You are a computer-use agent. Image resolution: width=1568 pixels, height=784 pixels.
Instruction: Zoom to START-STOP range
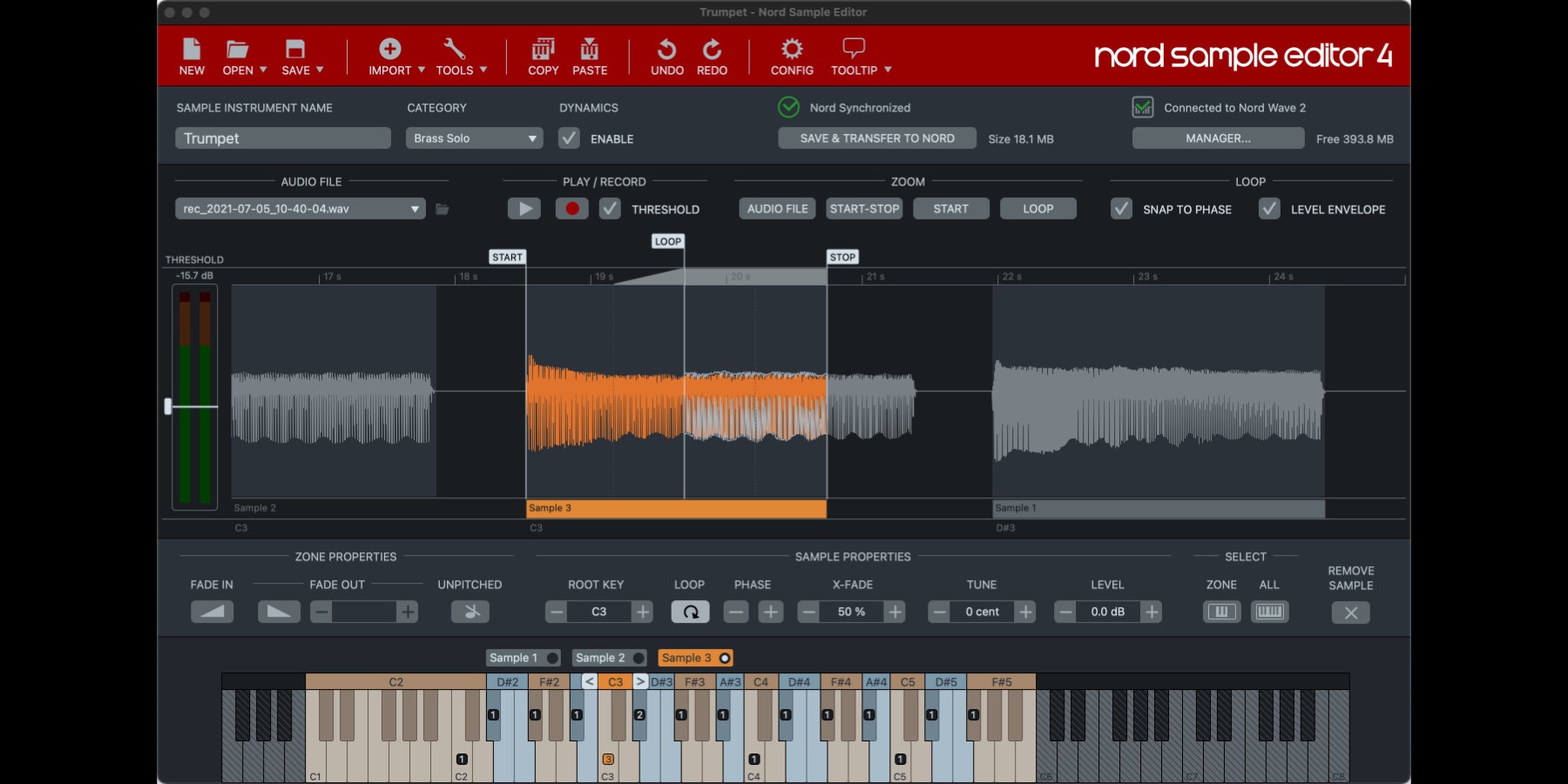coord(864,209)
